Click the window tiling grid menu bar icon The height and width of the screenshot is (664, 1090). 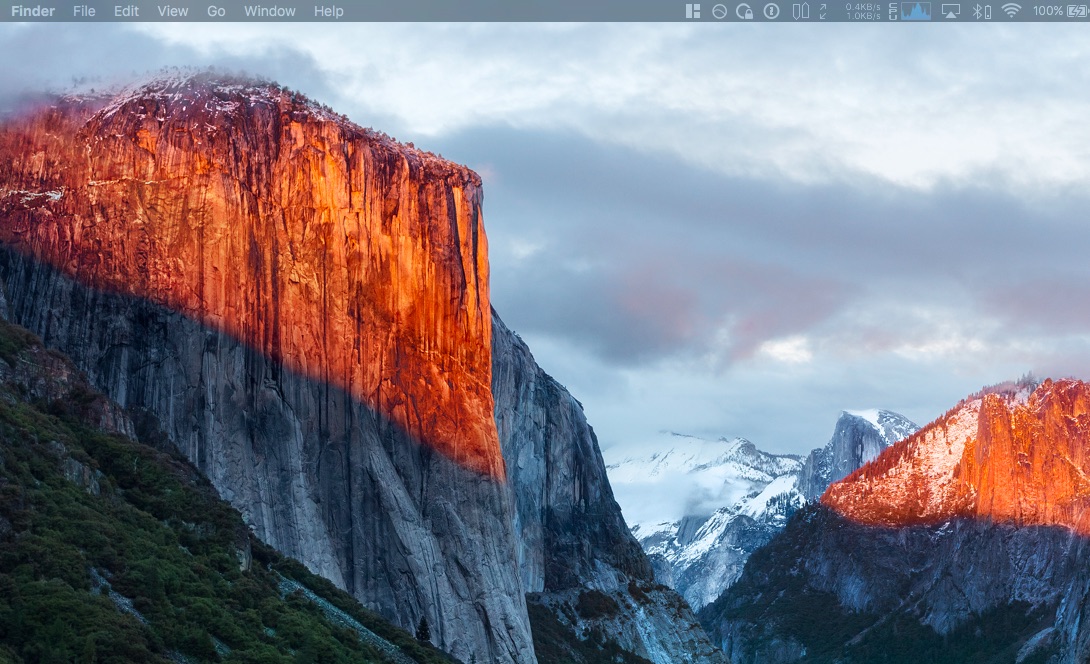693,11
